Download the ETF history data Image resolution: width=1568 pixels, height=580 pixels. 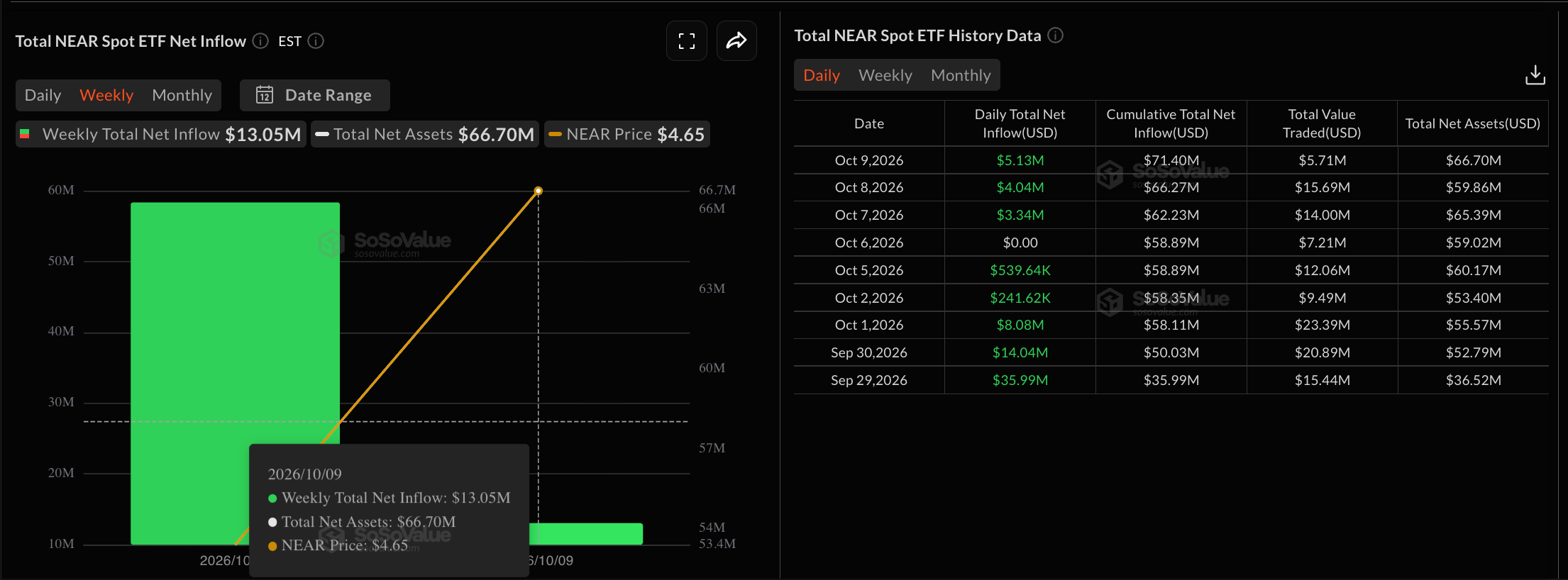pos(1535,75)
